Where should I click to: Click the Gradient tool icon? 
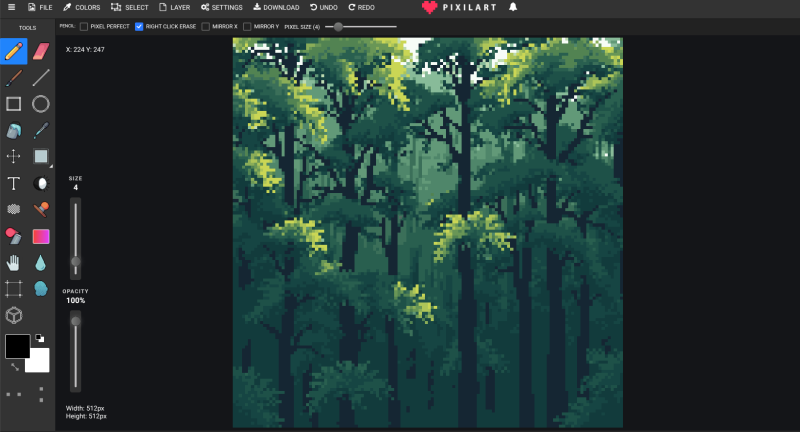[x=41, y=236]
